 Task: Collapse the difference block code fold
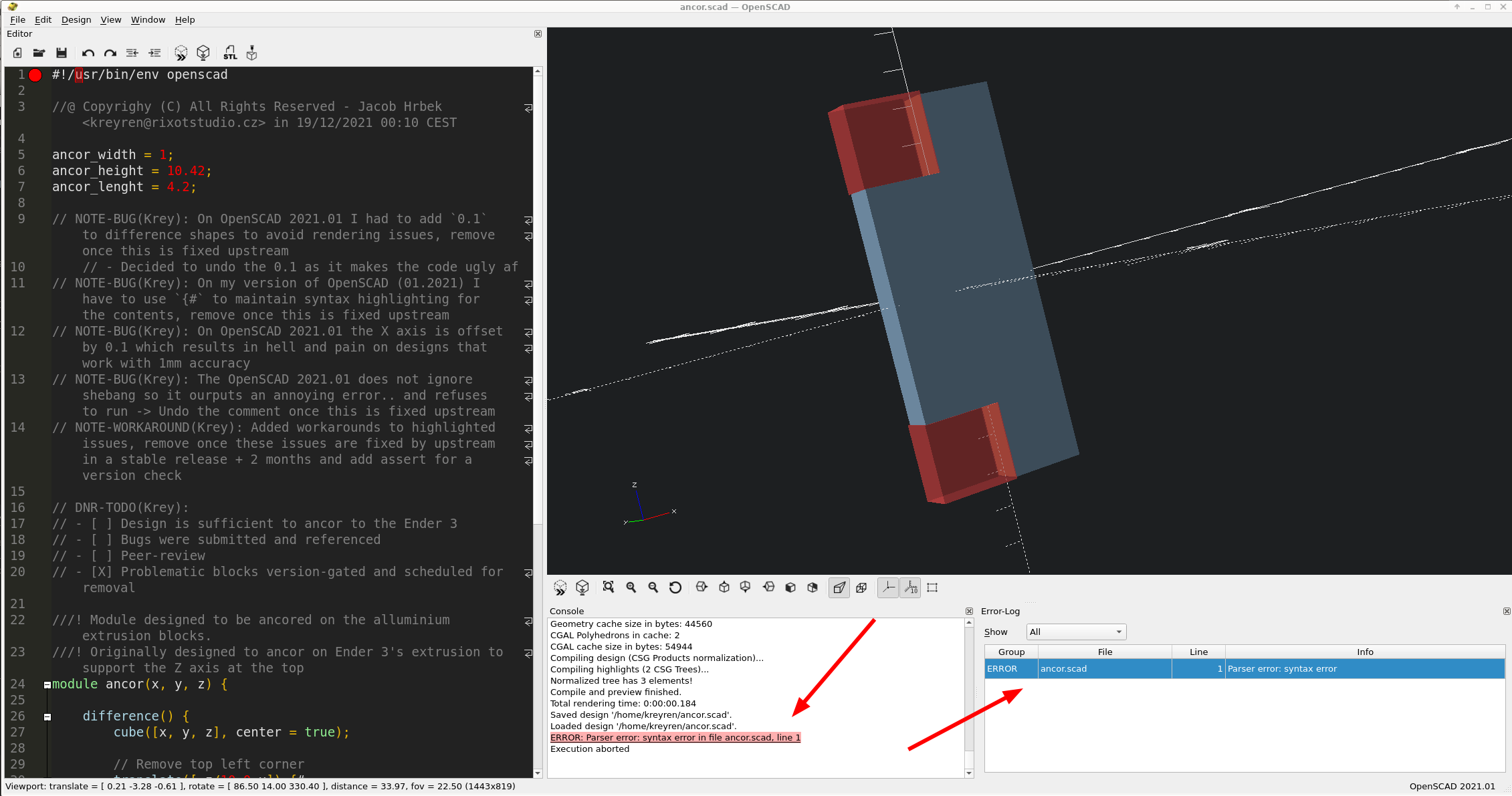tap(47, 716)
